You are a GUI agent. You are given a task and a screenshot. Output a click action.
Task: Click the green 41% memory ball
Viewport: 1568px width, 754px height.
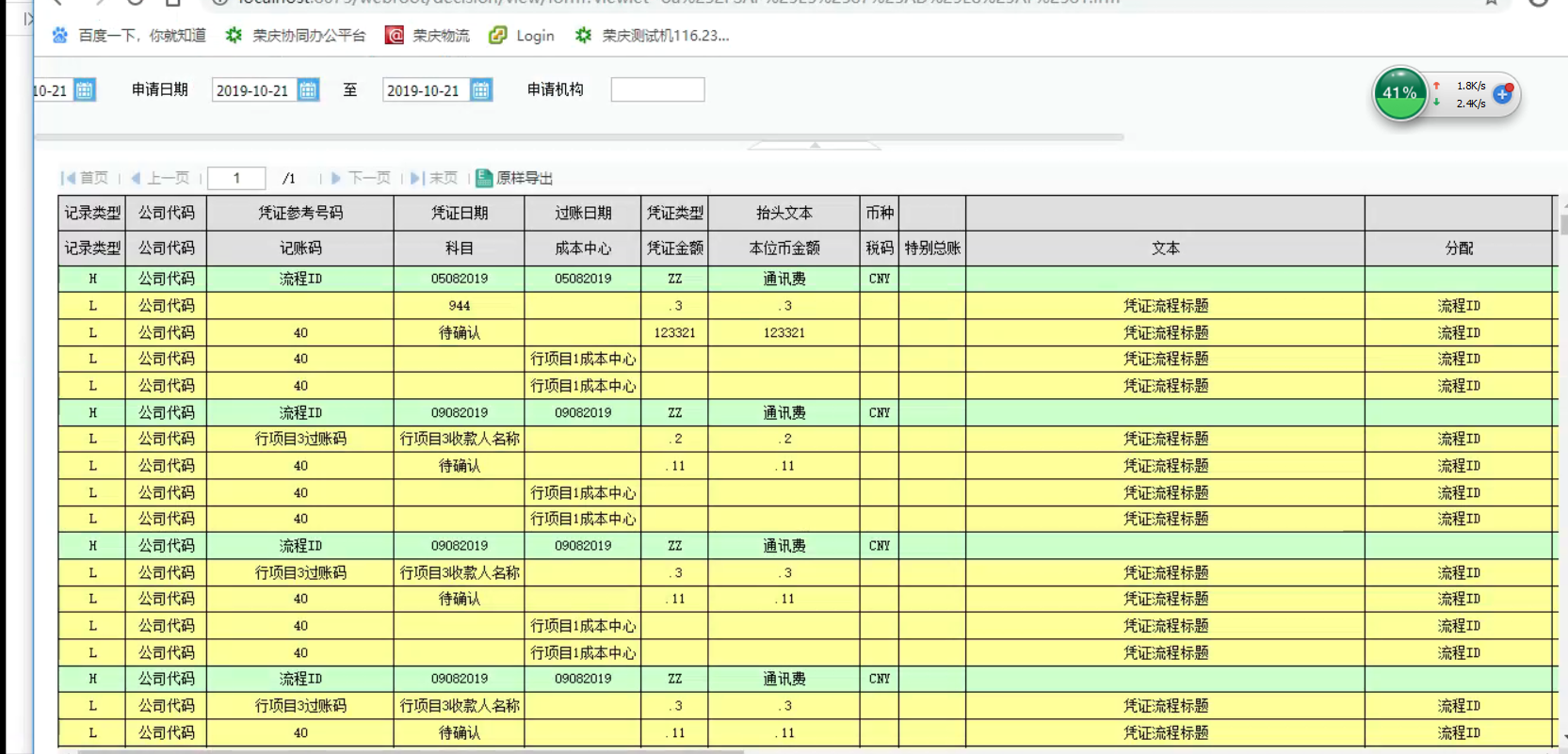click(x=1399, y=93)
